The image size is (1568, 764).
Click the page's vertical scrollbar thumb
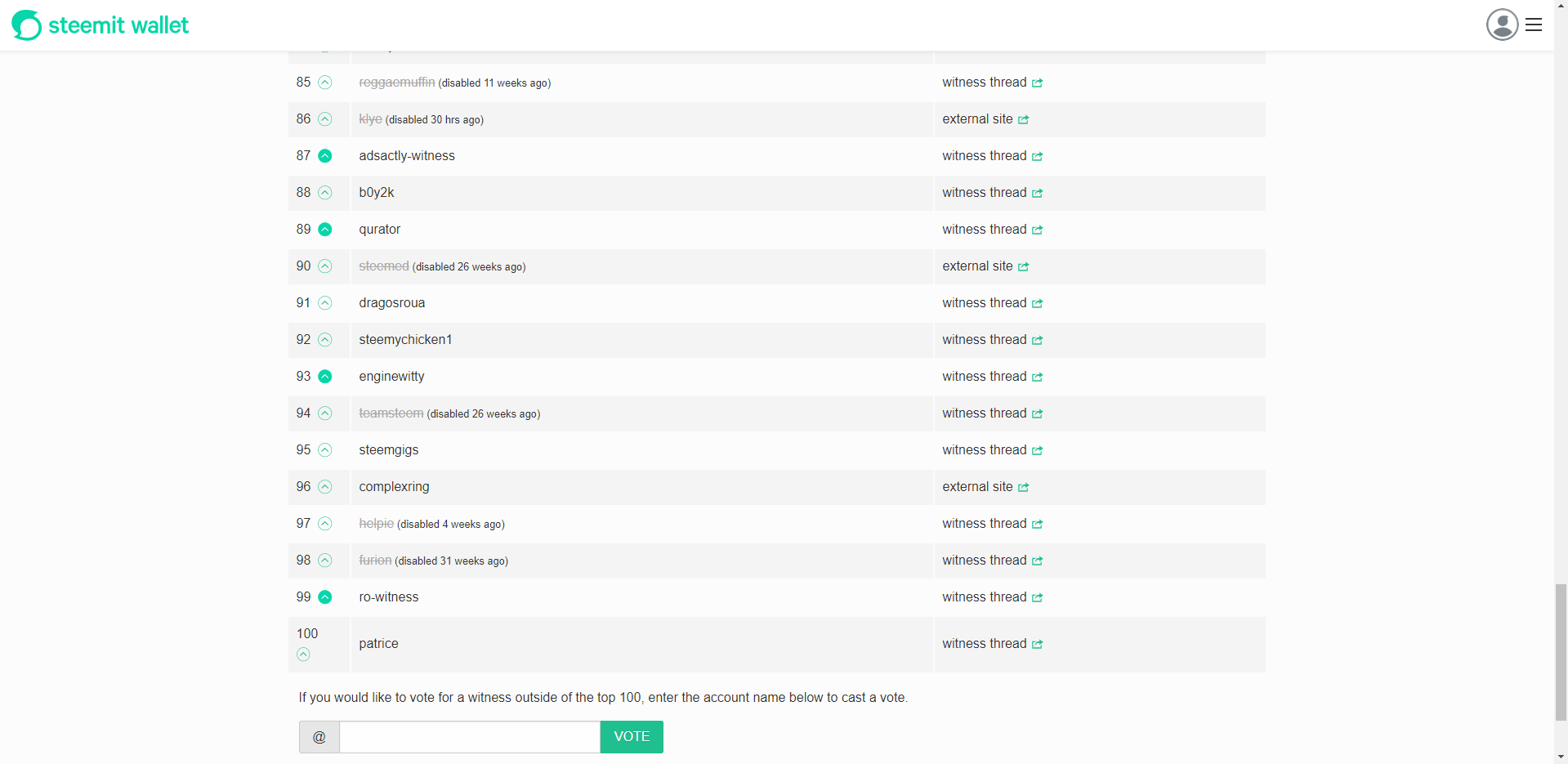tap(1561, 652)
